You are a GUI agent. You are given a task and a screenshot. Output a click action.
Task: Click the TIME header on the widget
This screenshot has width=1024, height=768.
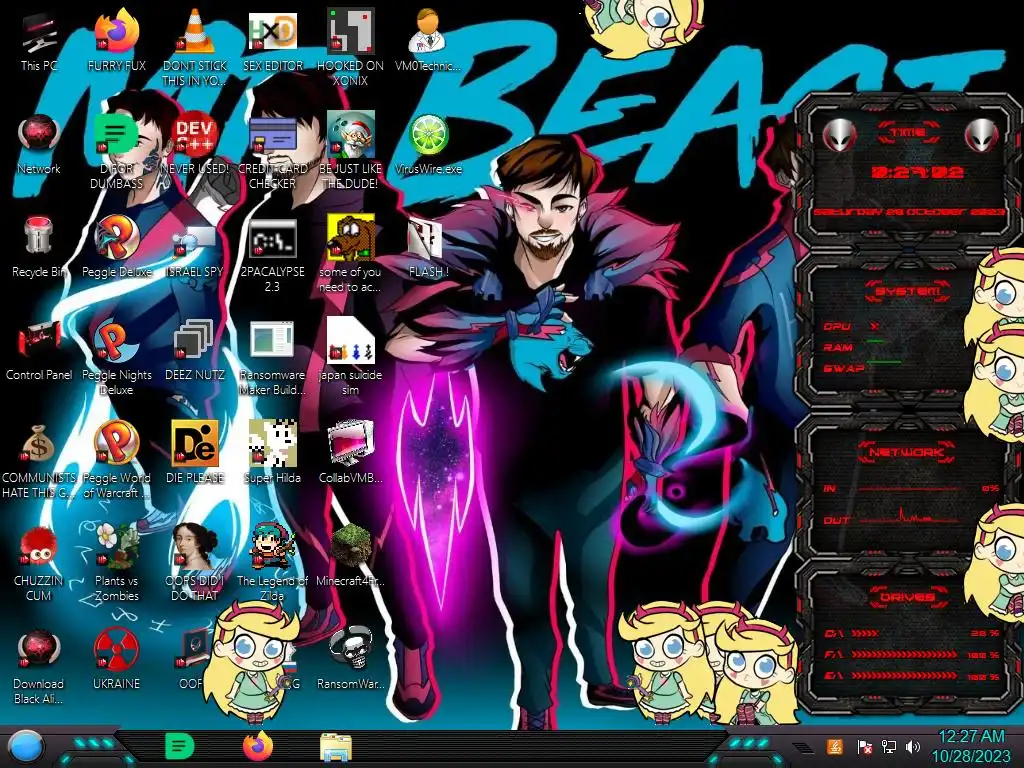tap(908, 133)
